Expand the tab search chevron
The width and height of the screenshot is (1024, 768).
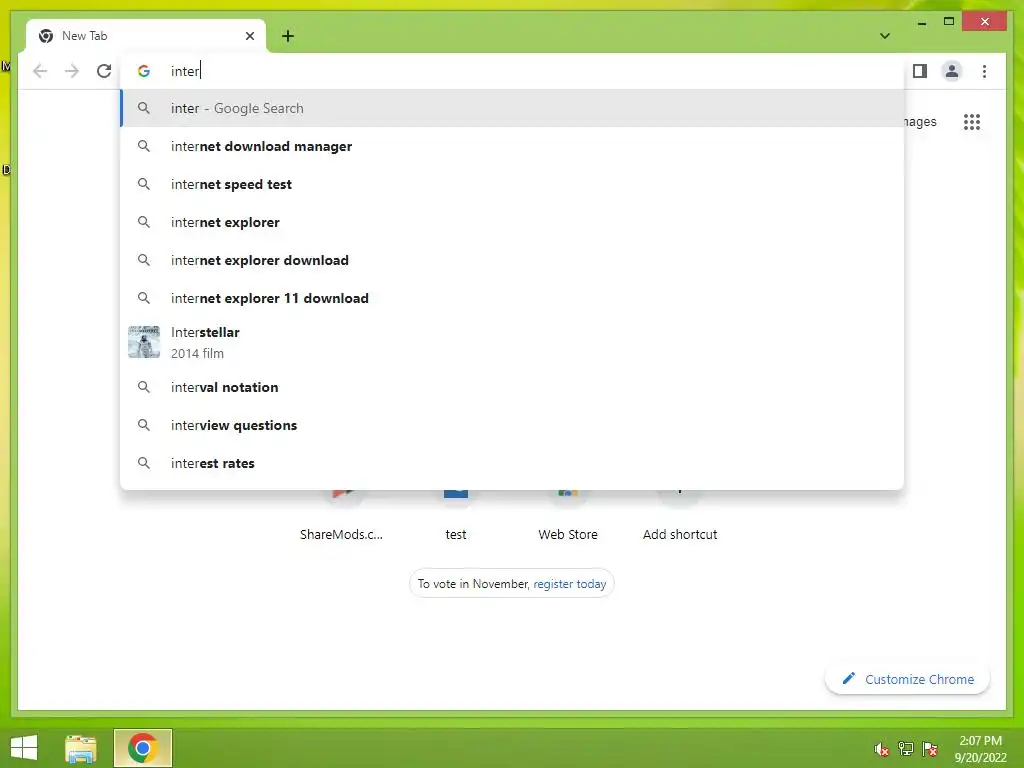click(885, 36)
